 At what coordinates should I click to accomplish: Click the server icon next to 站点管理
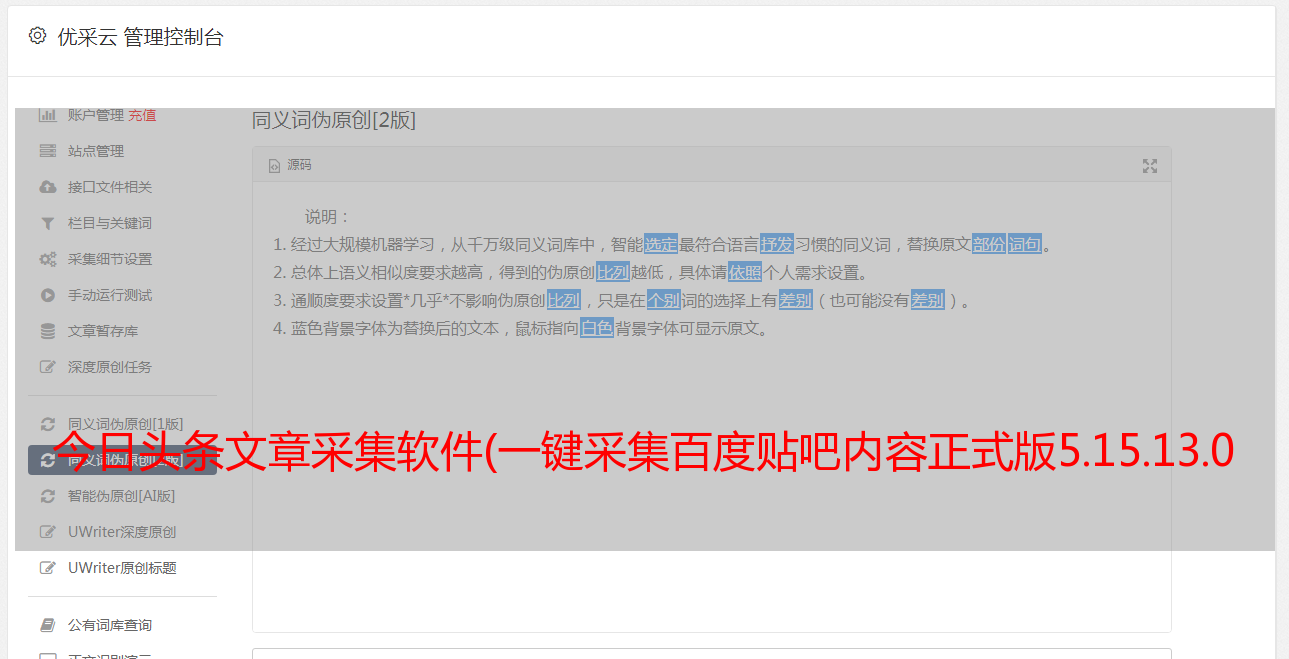click(47, 151)
